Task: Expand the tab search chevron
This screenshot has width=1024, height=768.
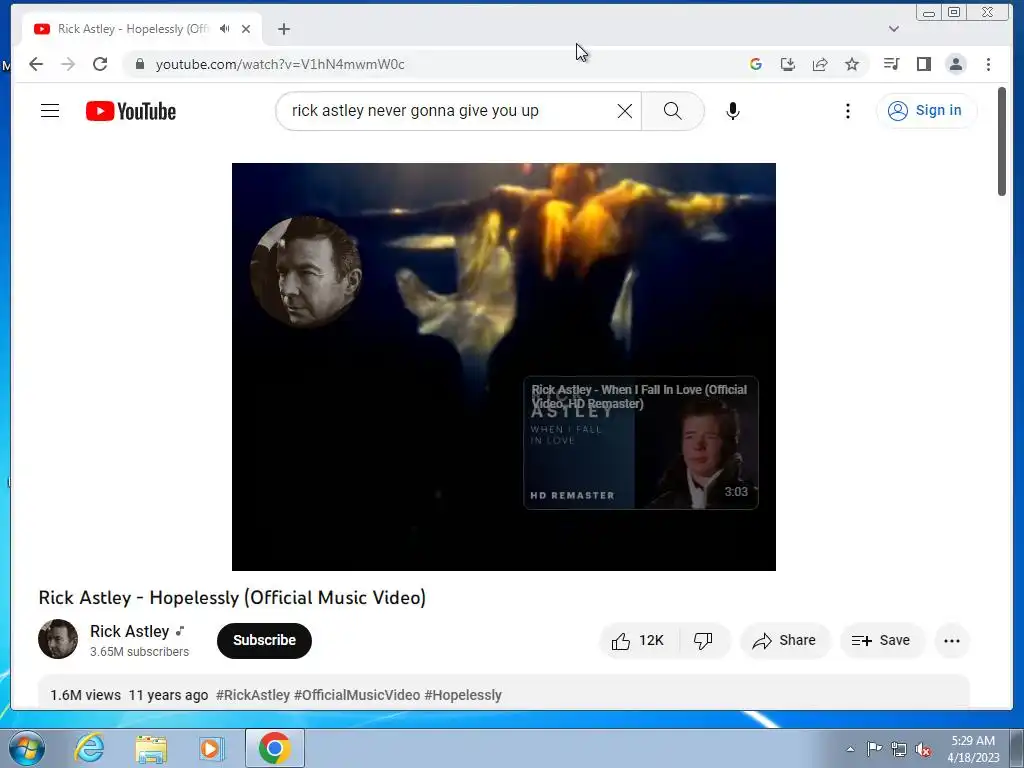Action: [x=894, y=29]
